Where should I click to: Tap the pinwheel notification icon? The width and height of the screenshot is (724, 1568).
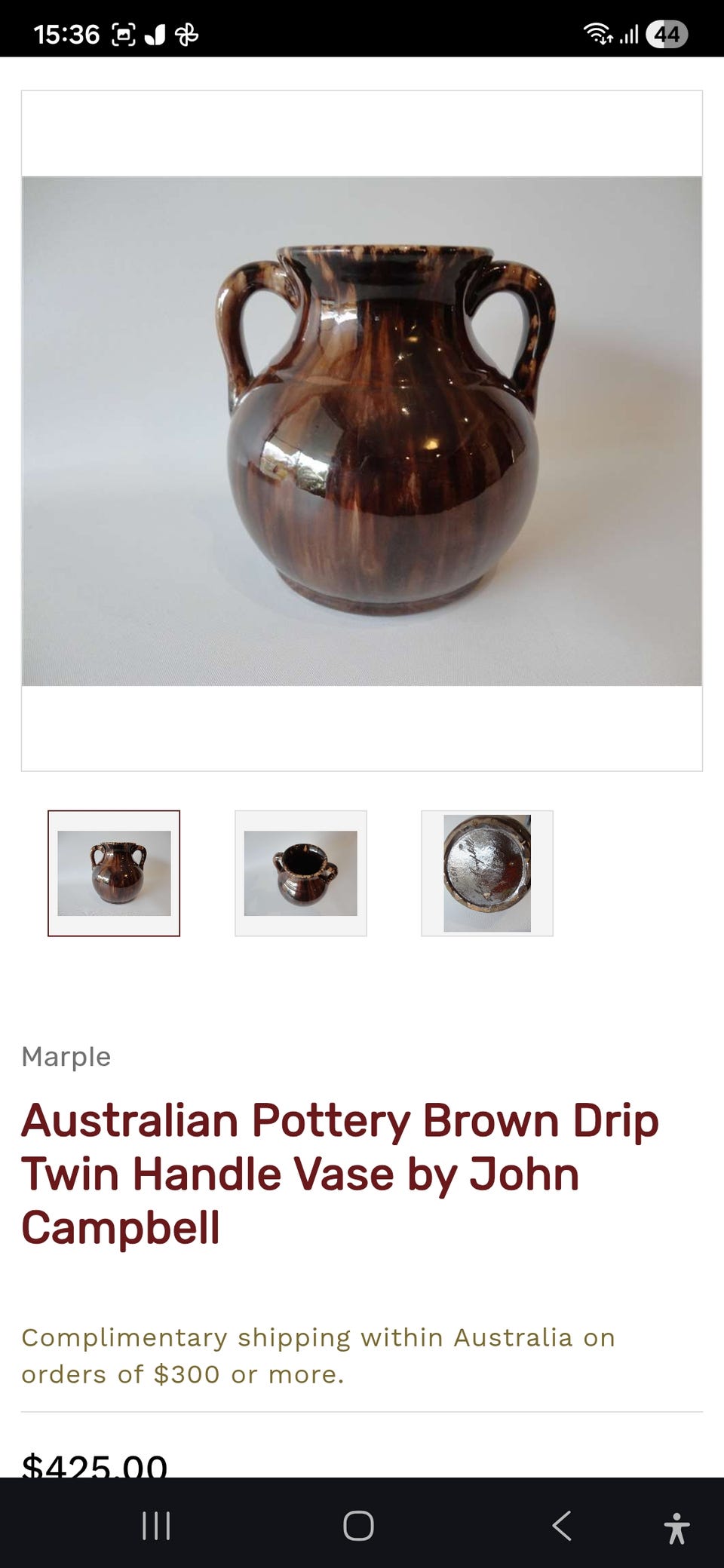coord(186,34)
